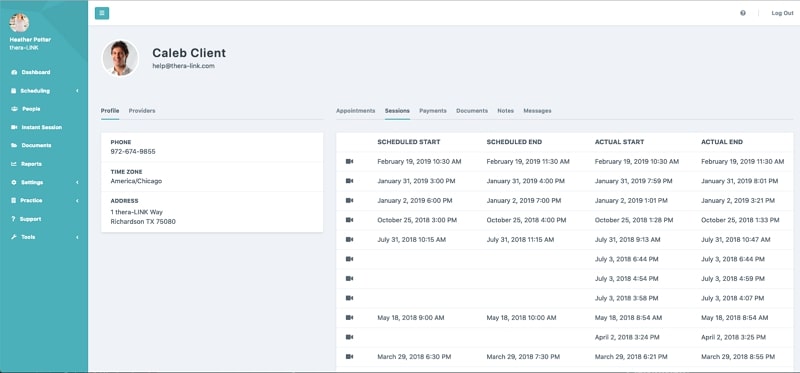Open People in the sidebar menu
The height and width of the screenshot is (373, 800).
[x=31, y=109]
